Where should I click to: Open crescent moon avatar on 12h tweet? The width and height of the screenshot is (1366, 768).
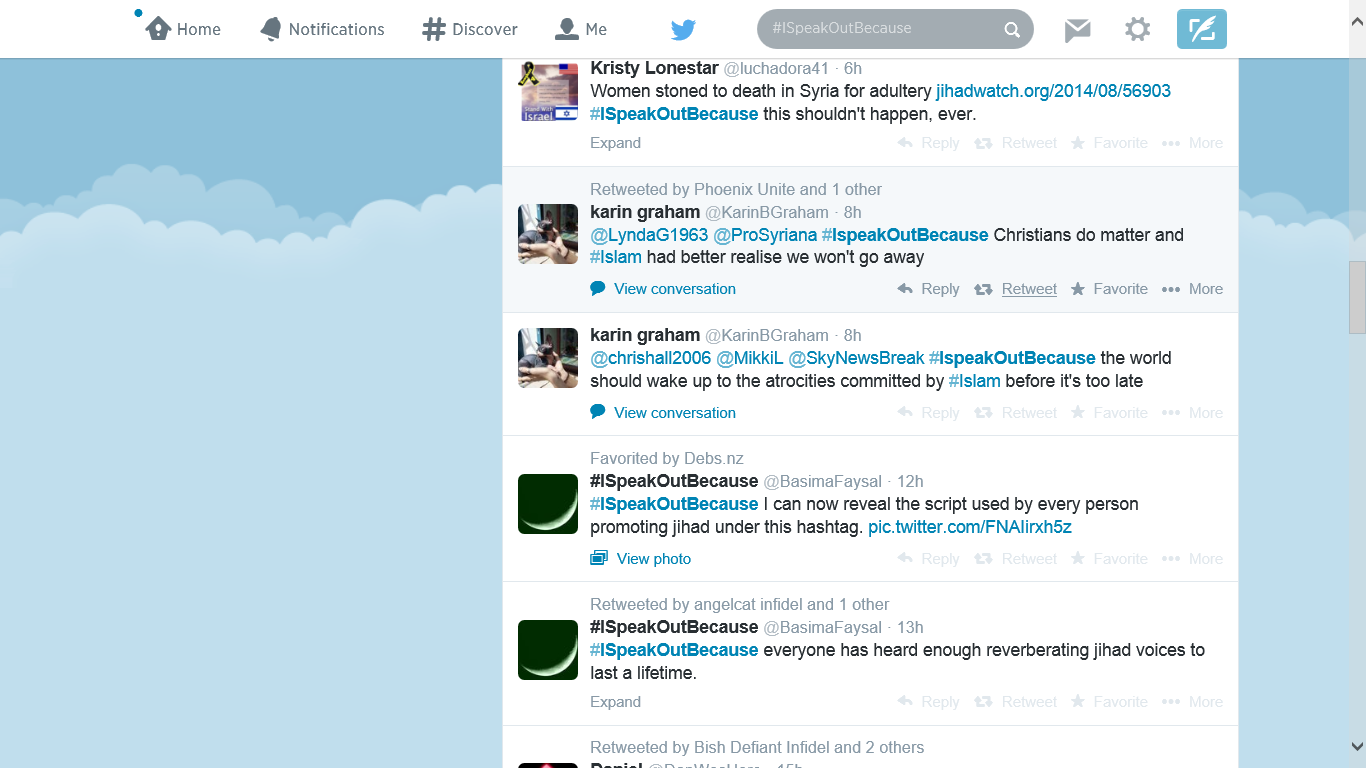tap(548, 504)
